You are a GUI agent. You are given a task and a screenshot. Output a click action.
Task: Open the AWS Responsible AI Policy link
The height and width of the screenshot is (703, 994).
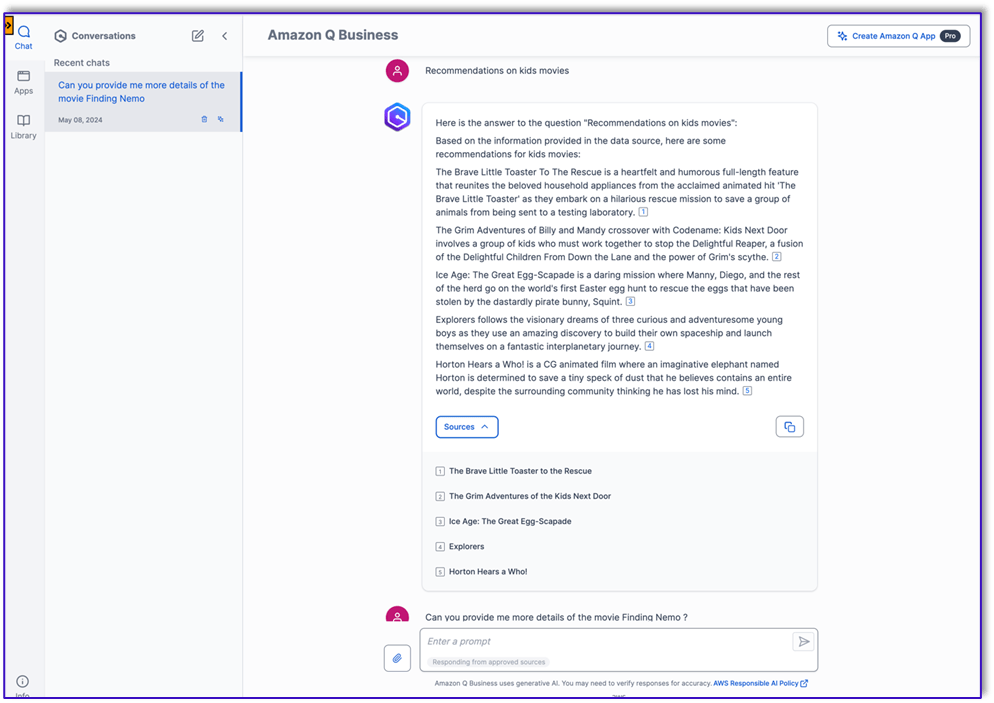click(760, 683)
